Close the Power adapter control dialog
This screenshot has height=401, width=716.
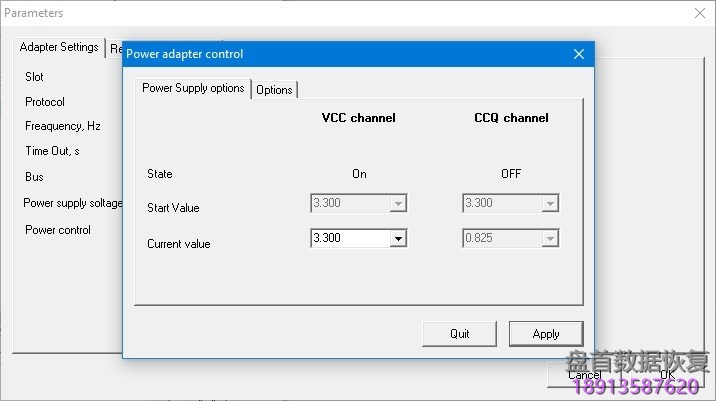coord(578,54)
